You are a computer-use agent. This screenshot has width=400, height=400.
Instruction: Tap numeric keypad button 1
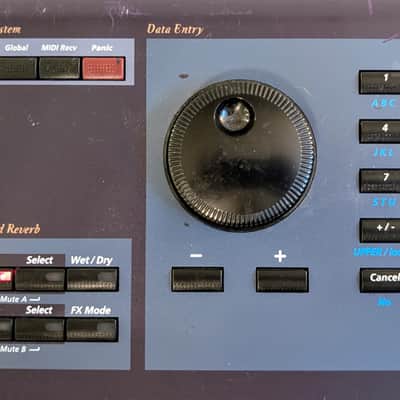380,82
